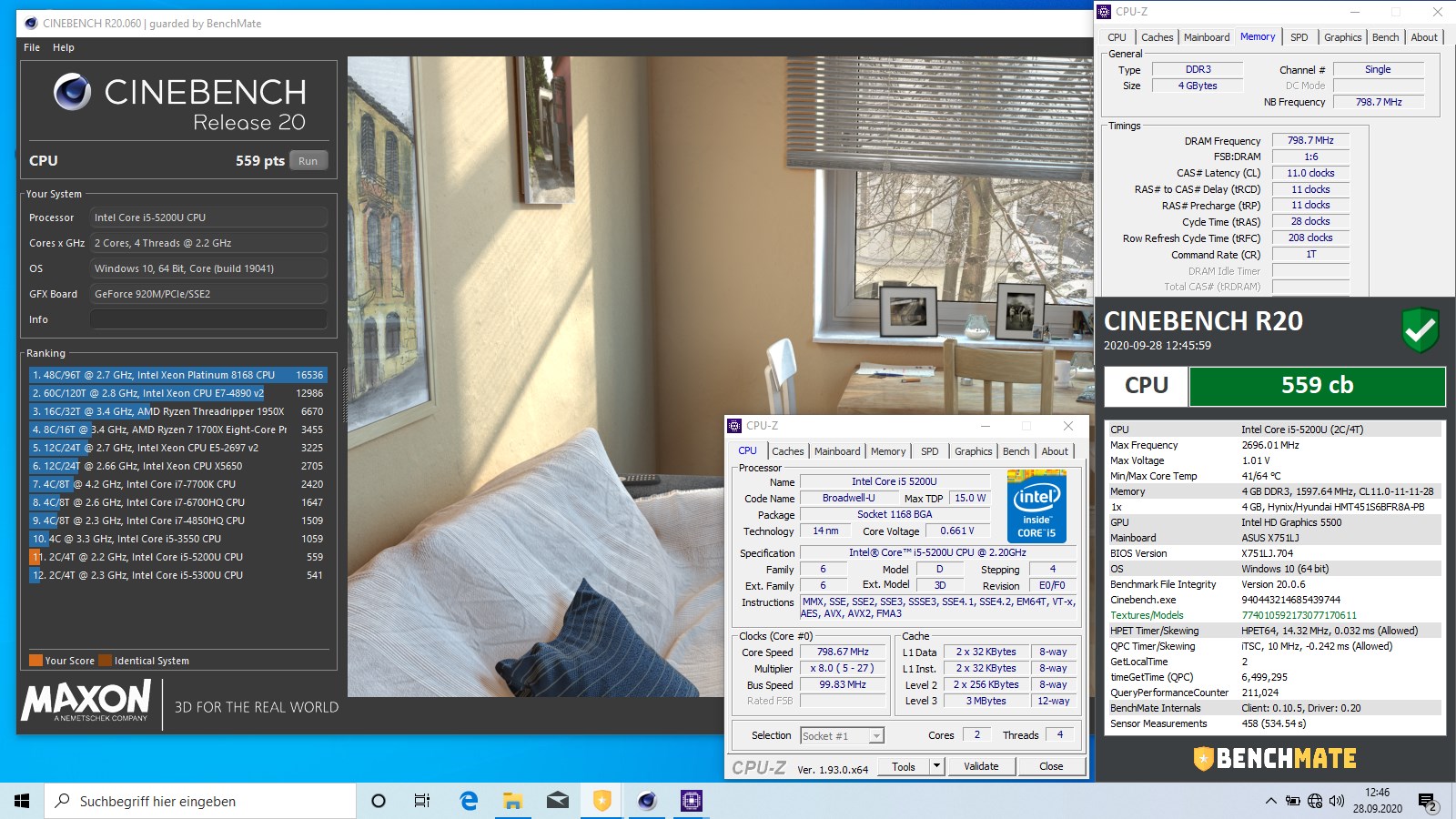This screenshot has width=1456, height=819.
Task: Open Task View icon in taskbar
Action: [x=422, y=801]
